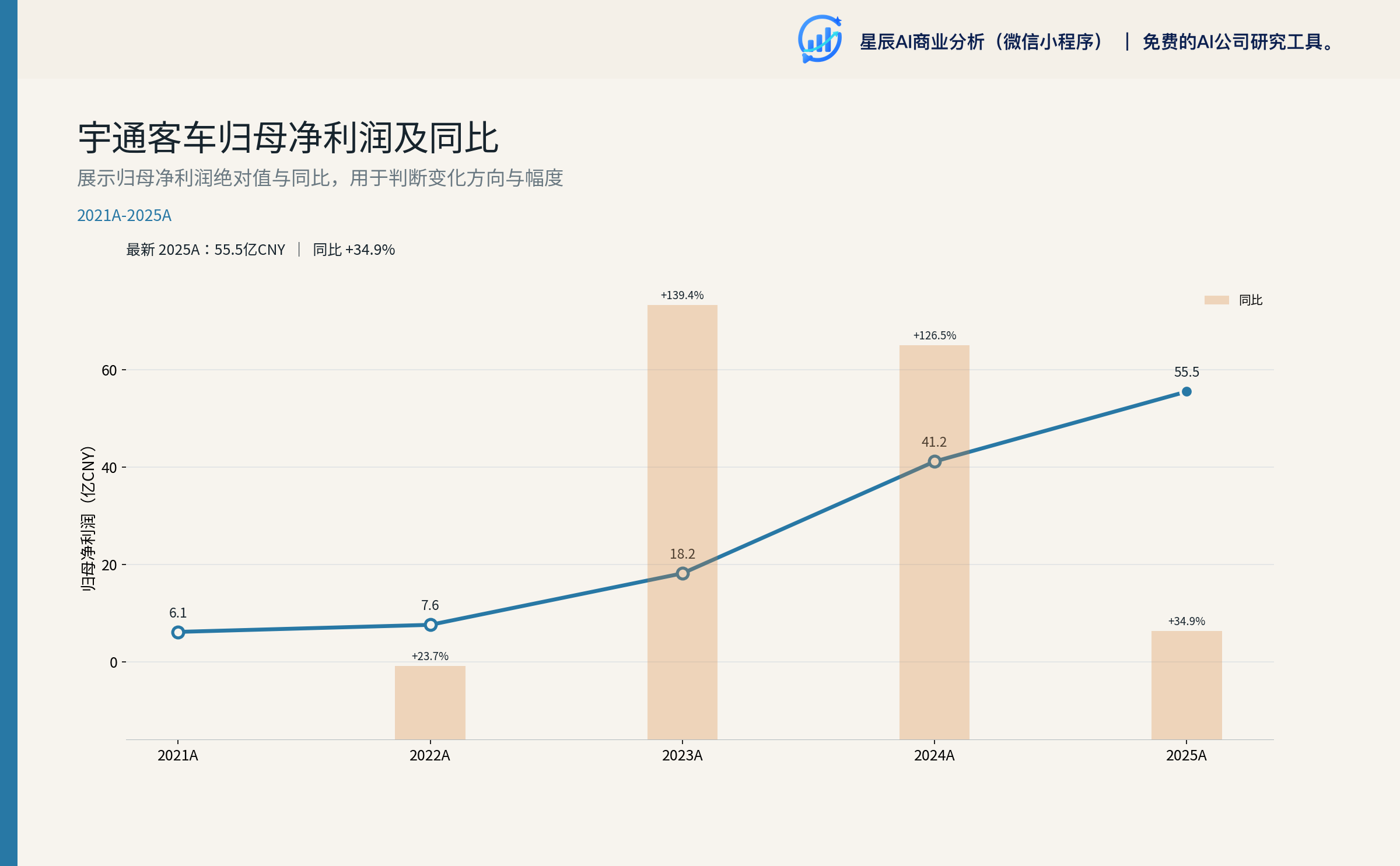
Task: Click the 2021A x-axis label
Action: 178,755
